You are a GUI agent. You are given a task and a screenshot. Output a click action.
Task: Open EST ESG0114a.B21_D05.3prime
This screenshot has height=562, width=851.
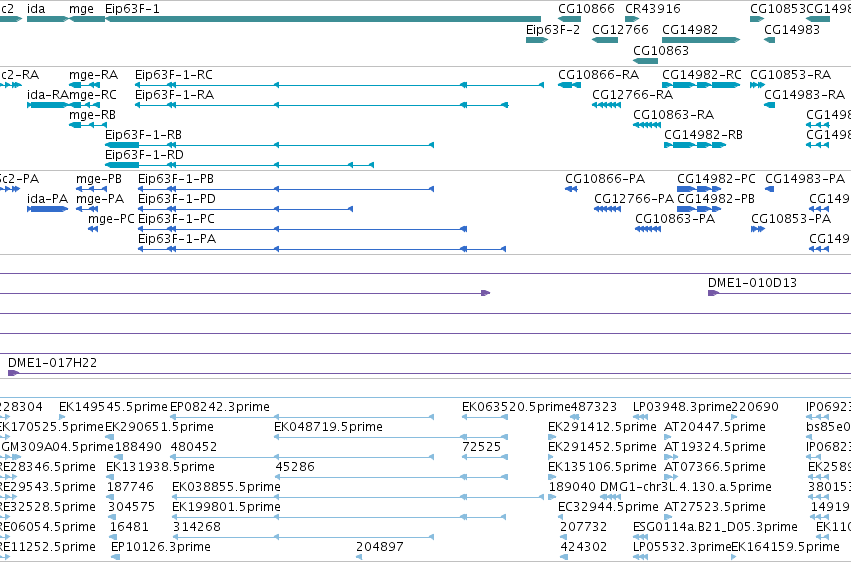640,537
